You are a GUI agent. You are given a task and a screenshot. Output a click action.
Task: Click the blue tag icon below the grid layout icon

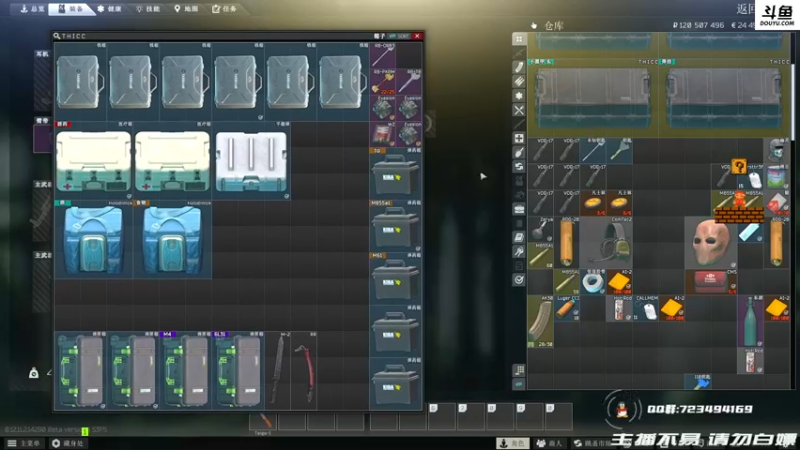[x=519, y=384]
